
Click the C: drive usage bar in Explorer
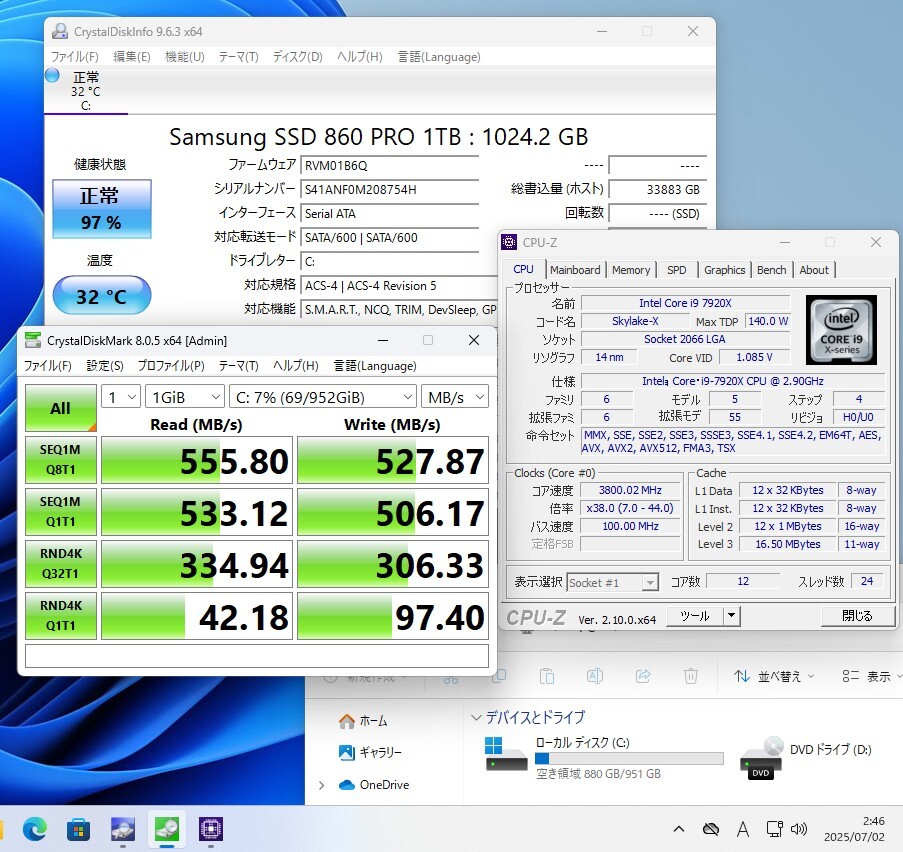click(629, 759)
